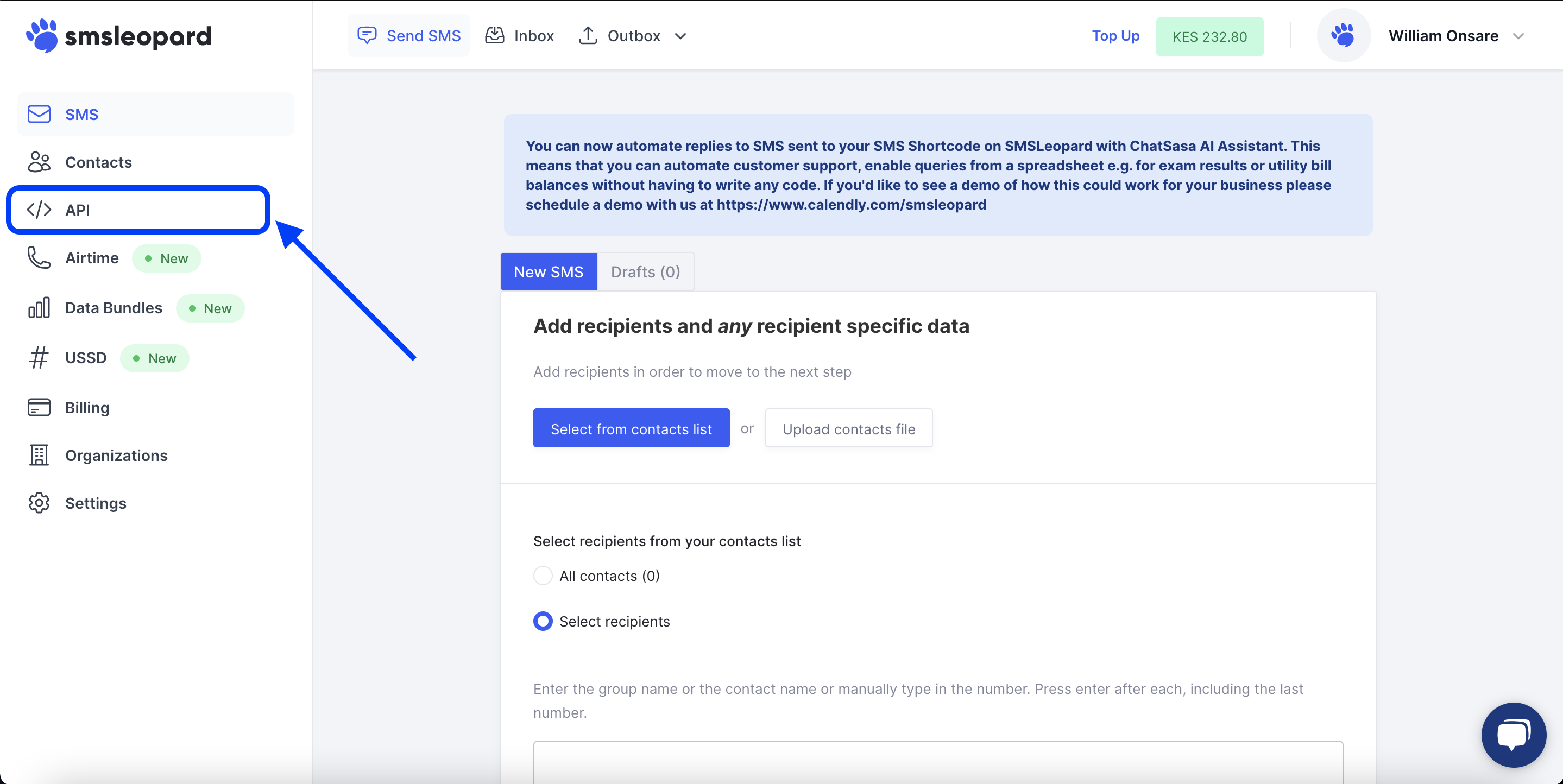1563x784 pixels.
Task: Open the Contacts section
Action: pyautogui.click(x=98, y=162)
